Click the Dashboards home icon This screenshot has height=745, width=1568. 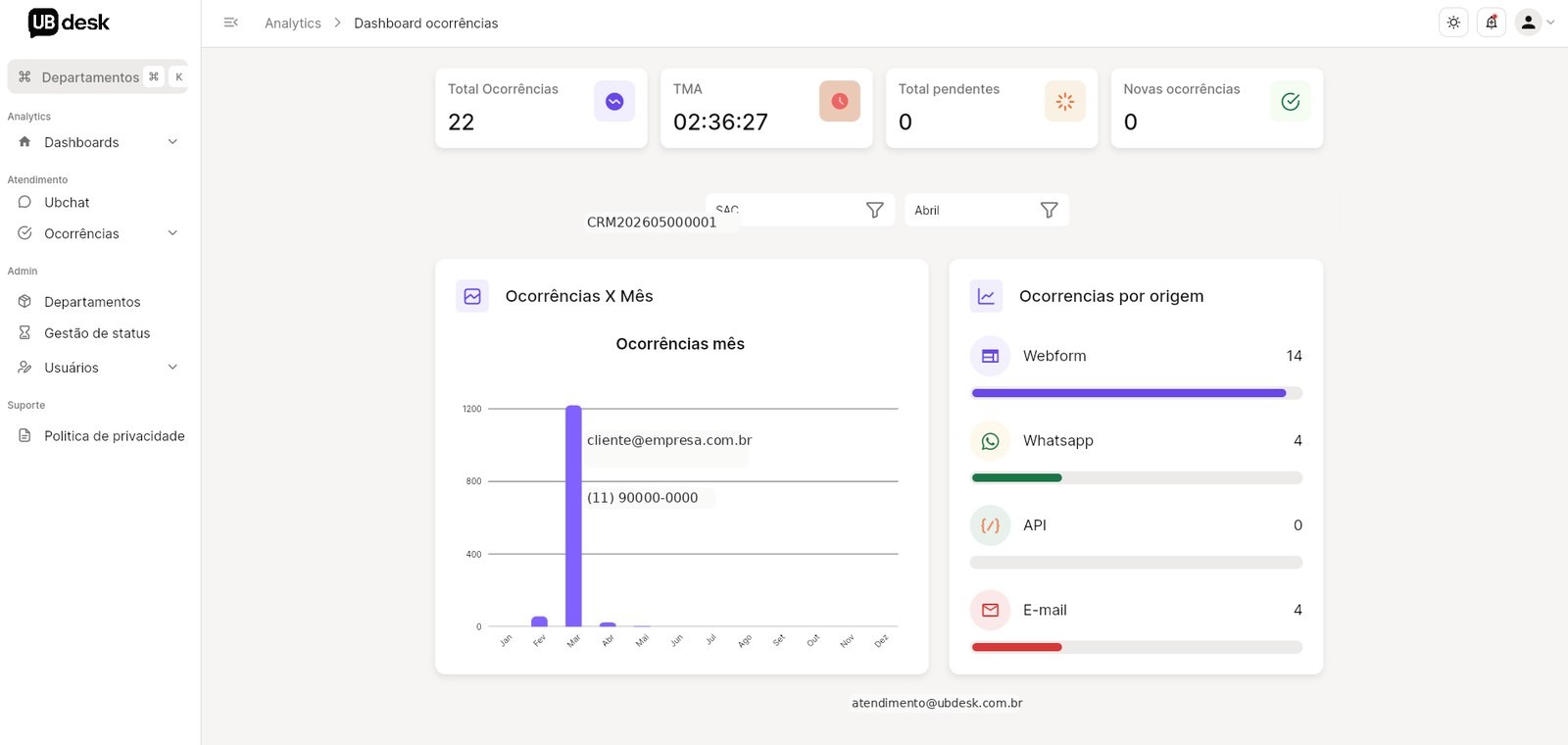[24, 142]
